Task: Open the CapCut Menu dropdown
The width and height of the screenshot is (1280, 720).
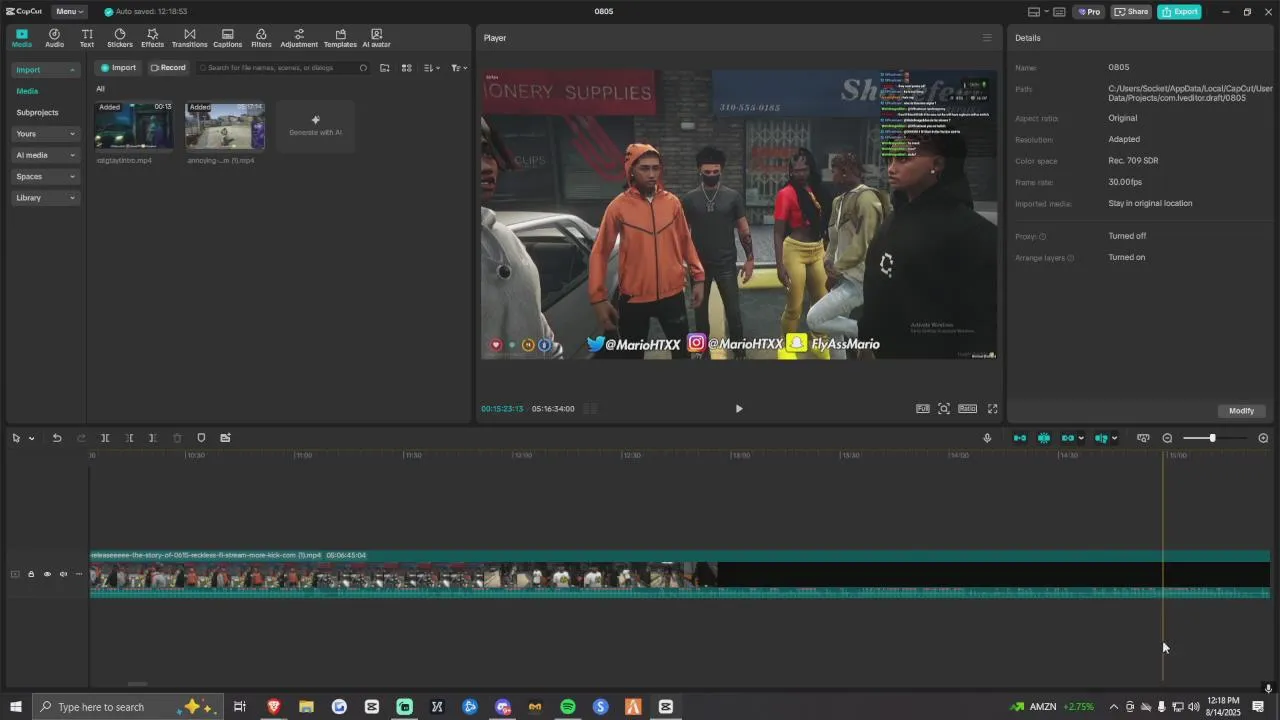Action: coord(69,12)
